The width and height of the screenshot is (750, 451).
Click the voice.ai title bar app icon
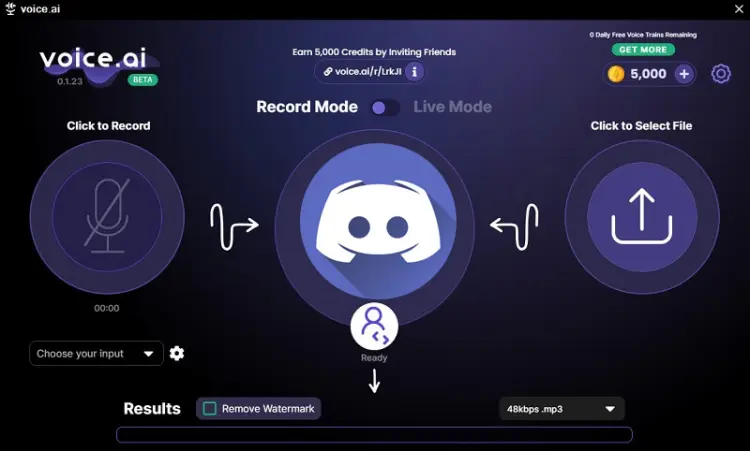point(10,9)
